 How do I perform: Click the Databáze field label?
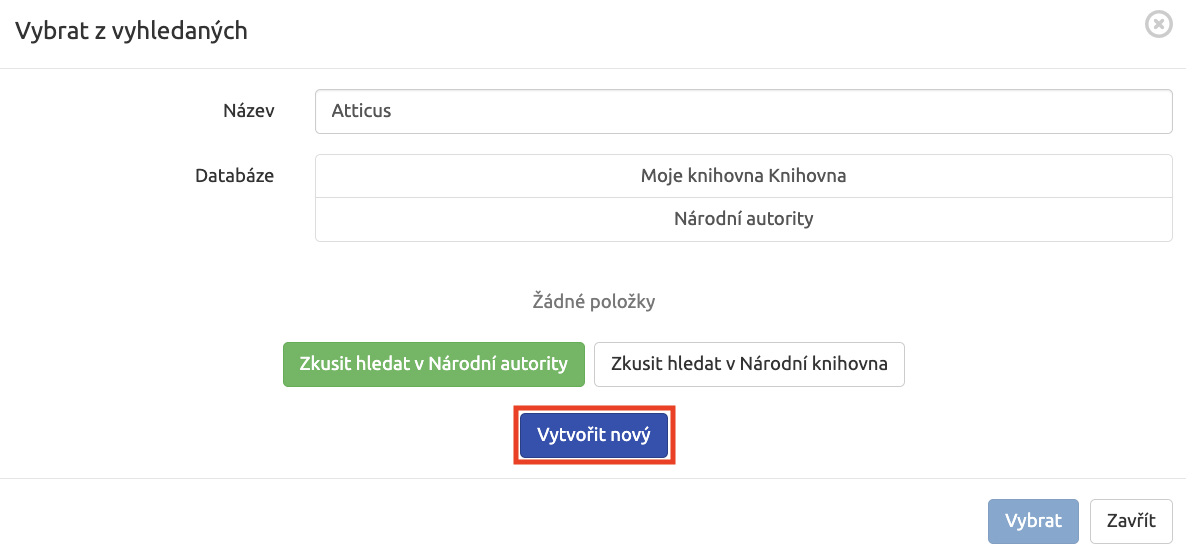234,176
